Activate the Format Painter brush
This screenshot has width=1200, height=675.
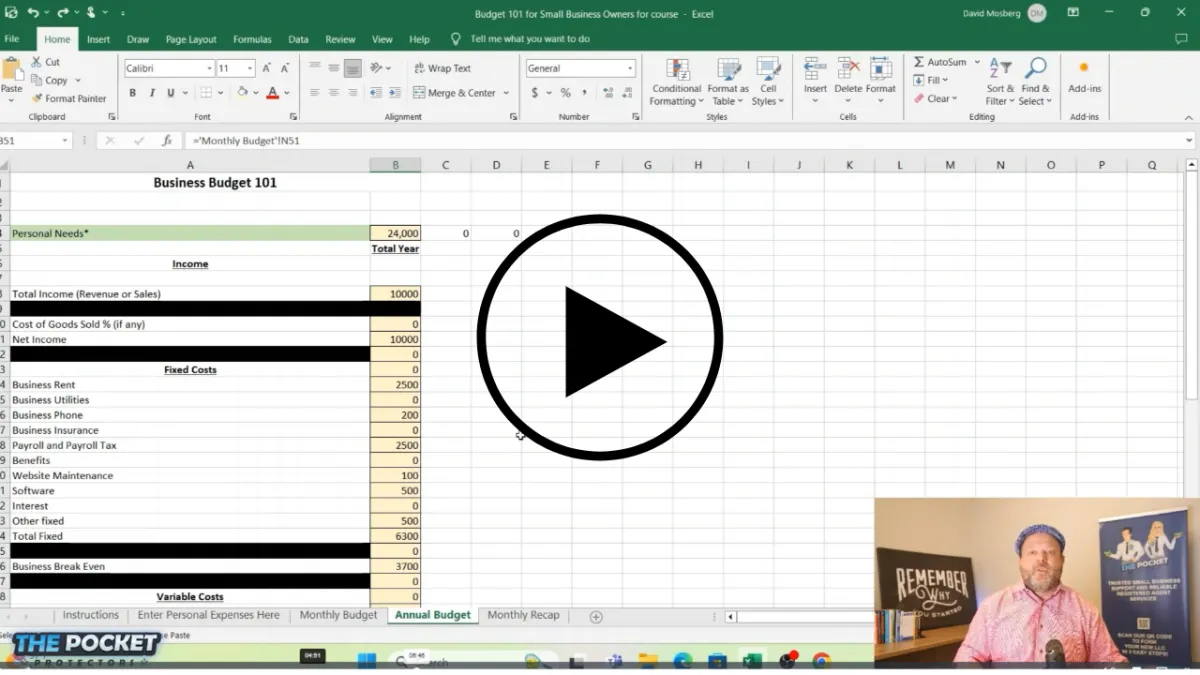pyautogui.click(x=37, y=98)
